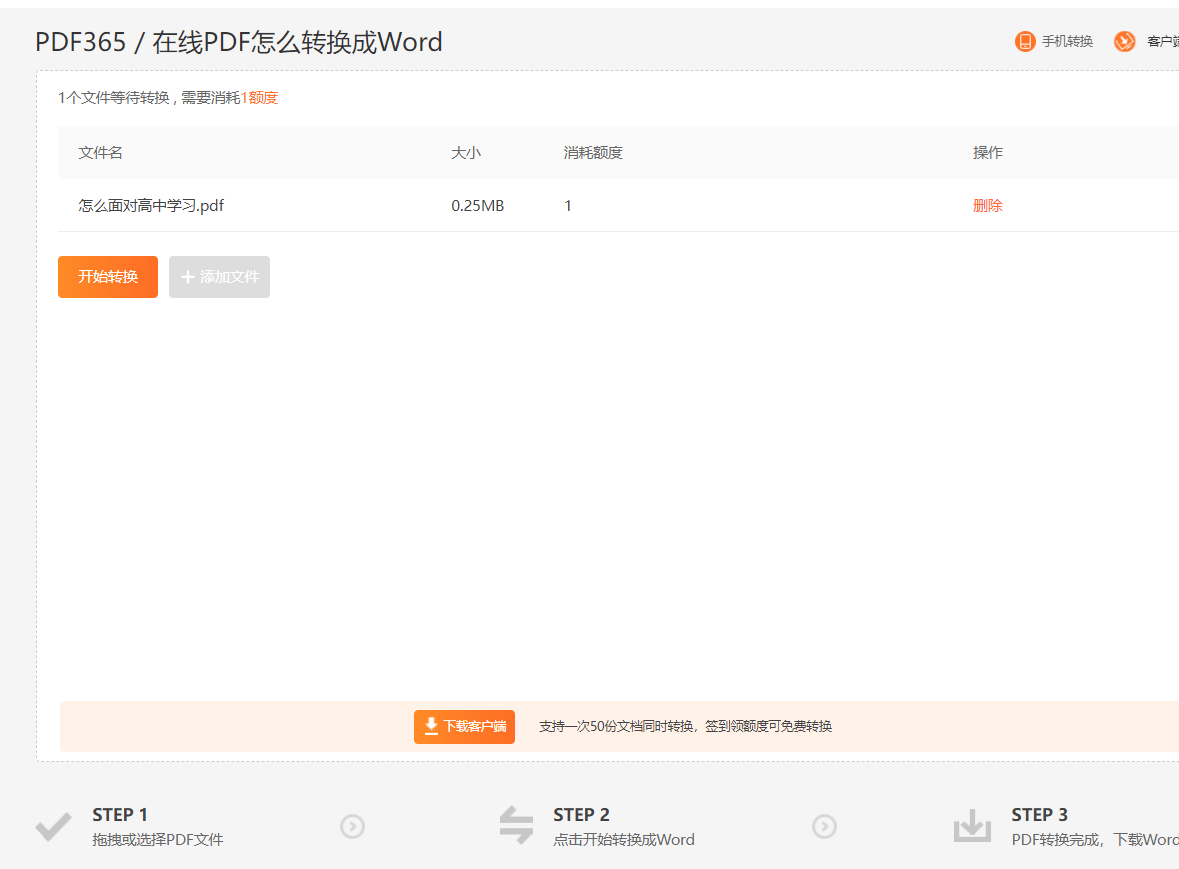
Task: Click the 大小 column header
Action: (x=466, y=153)
